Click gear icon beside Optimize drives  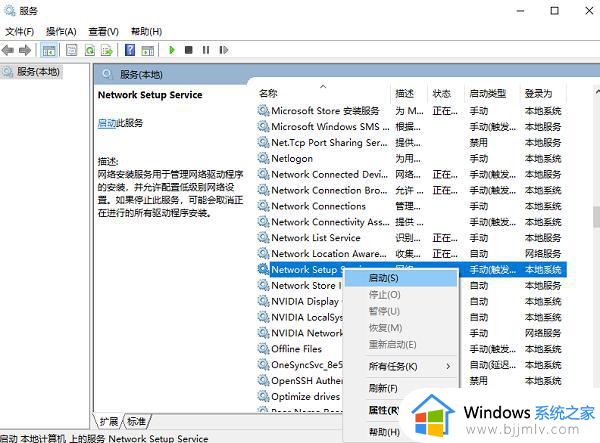click(x=263, y=396)
